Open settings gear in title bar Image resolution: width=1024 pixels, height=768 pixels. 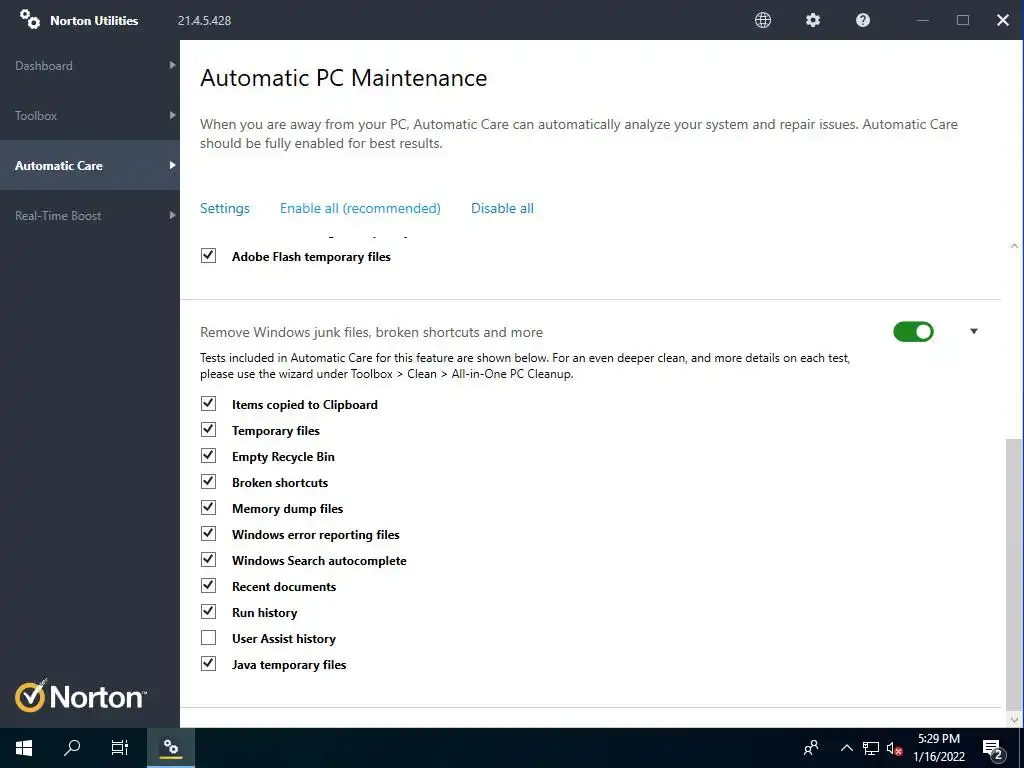812,20
